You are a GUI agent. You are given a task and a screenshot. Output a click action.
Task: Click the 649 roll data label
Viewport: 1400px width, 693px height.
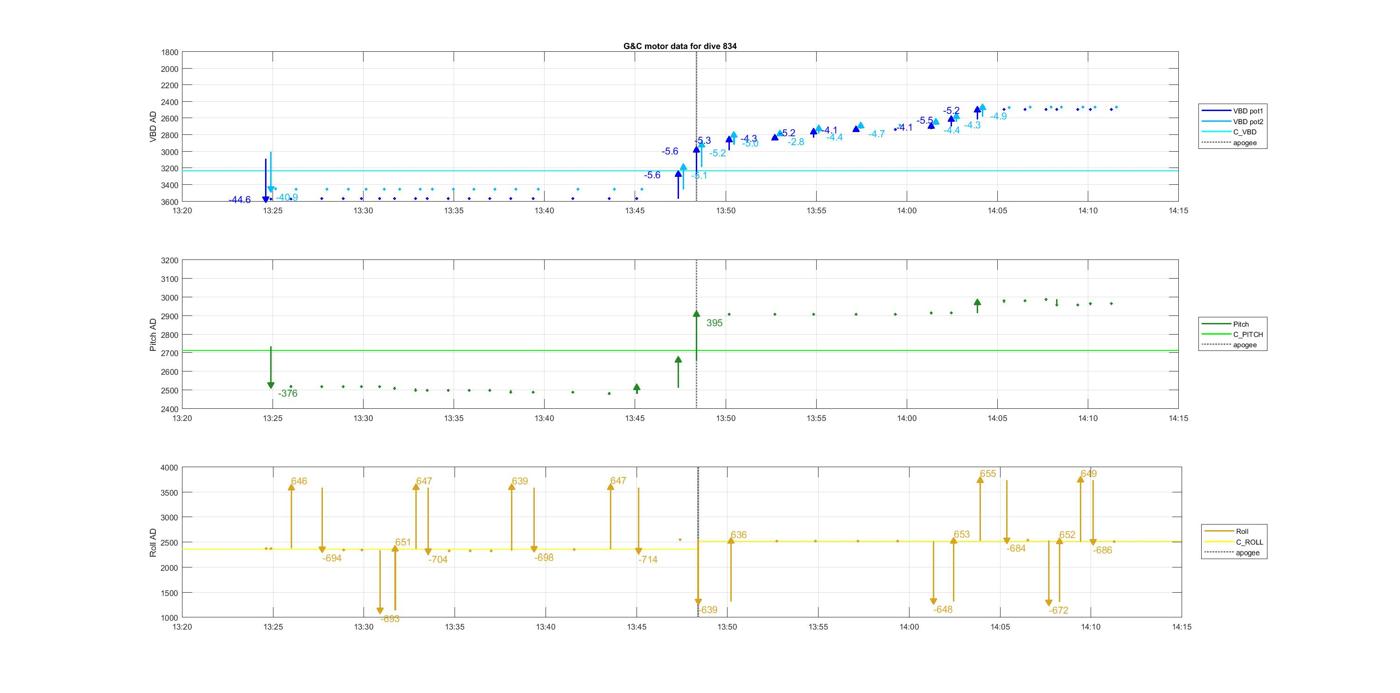(x=1089, y=474)
